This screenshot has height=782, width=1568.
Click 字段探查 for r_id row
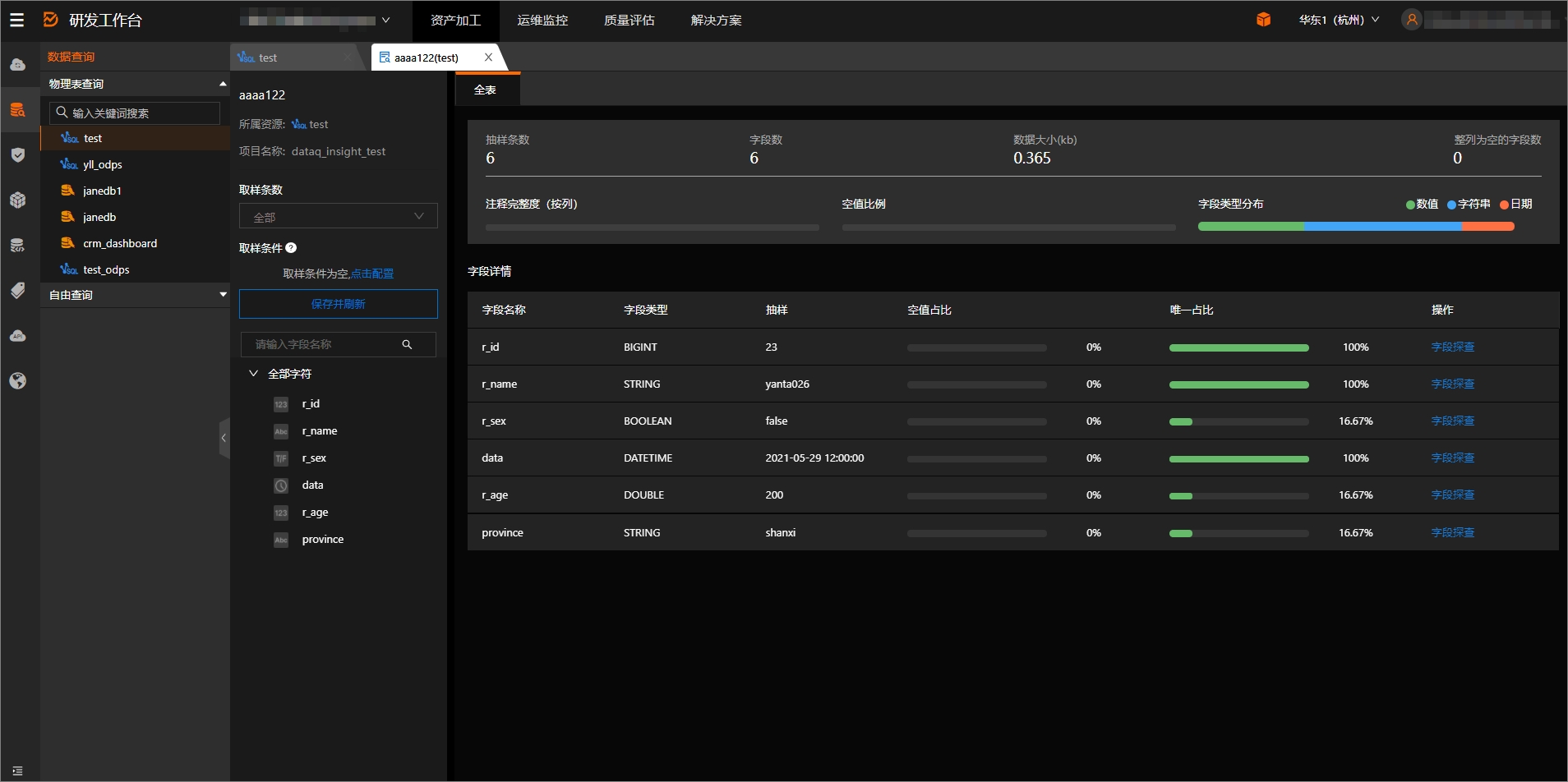click(1453, 347)
